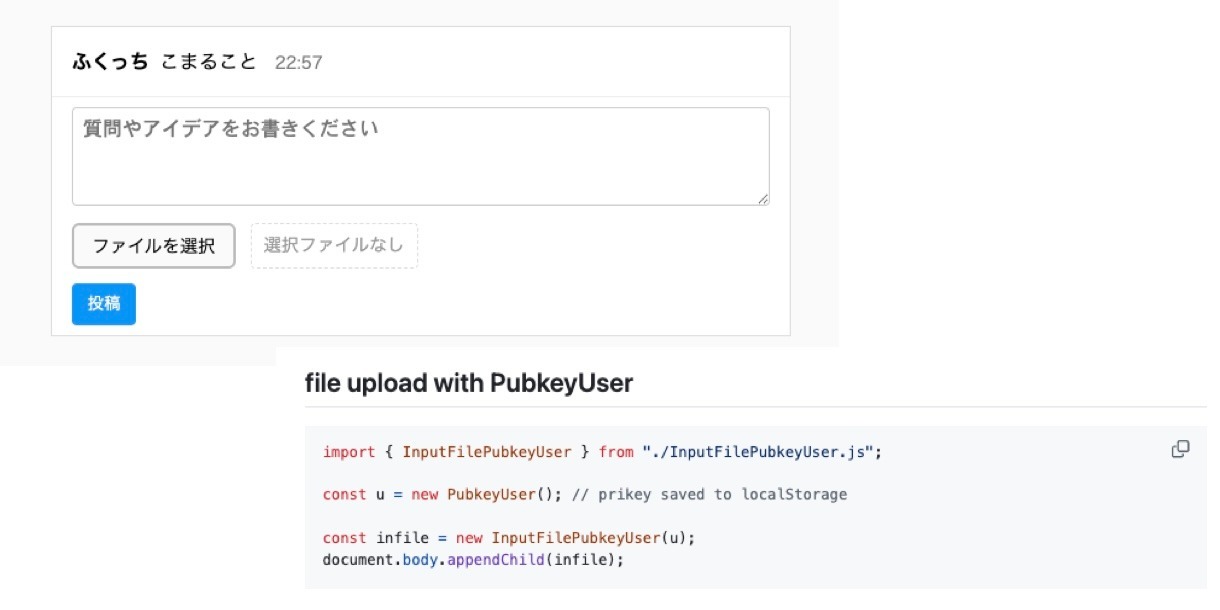Grab the text area resize handle
This screenshot has width=1220, height=610.
[x=763, y=199]
